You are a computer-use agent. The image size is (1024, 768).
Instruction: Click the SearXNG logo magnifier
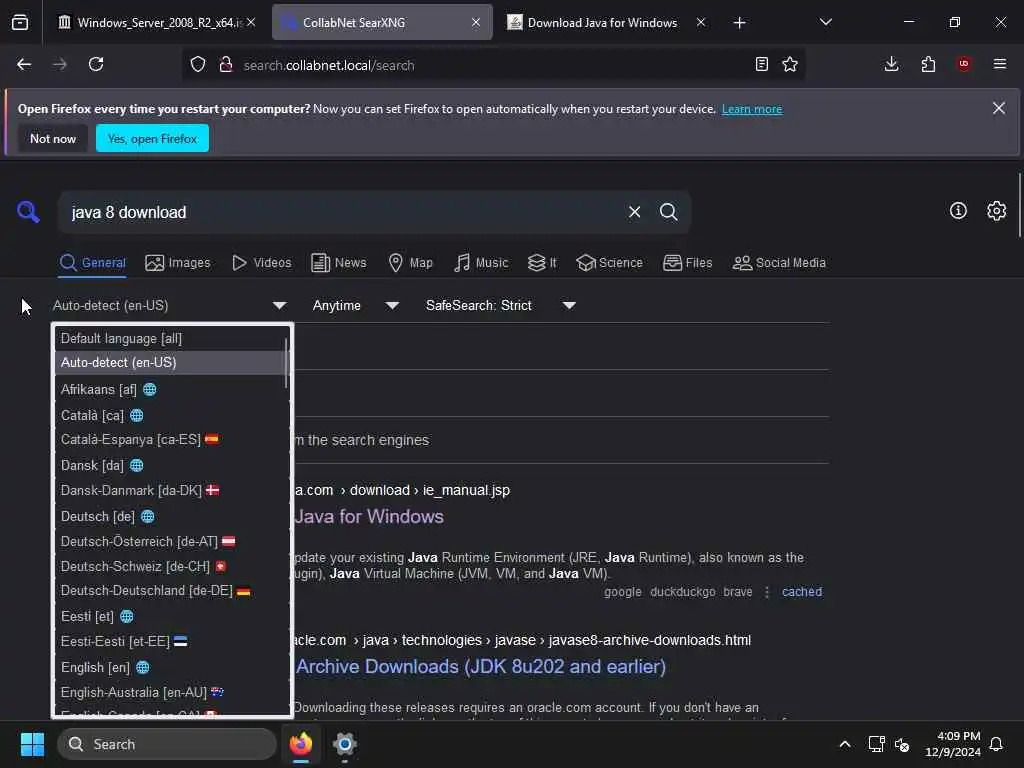[x=28, y=212]
